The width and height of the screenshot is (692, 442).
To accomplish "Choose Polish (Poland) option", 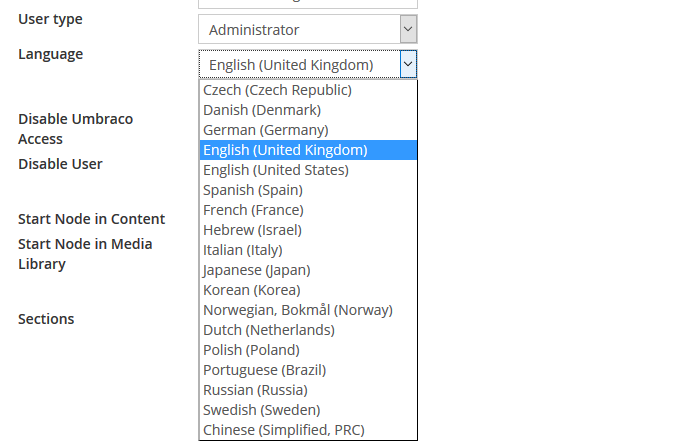I will pos(251,350).
